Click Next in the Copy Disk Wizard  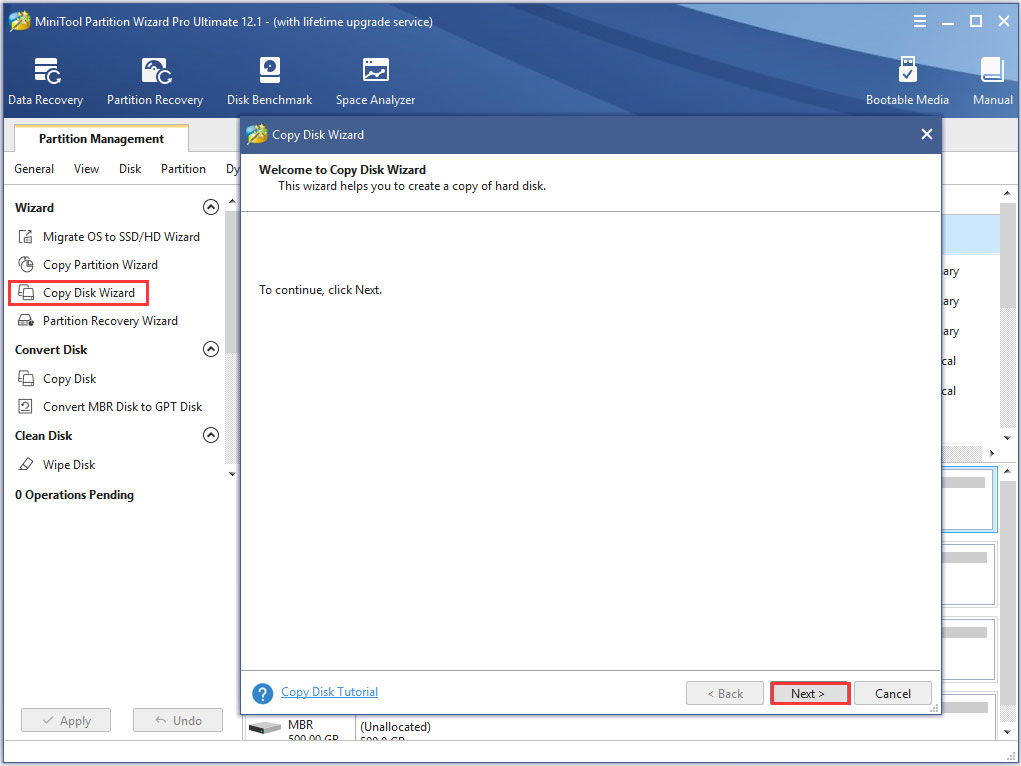[x=809, y=693]
